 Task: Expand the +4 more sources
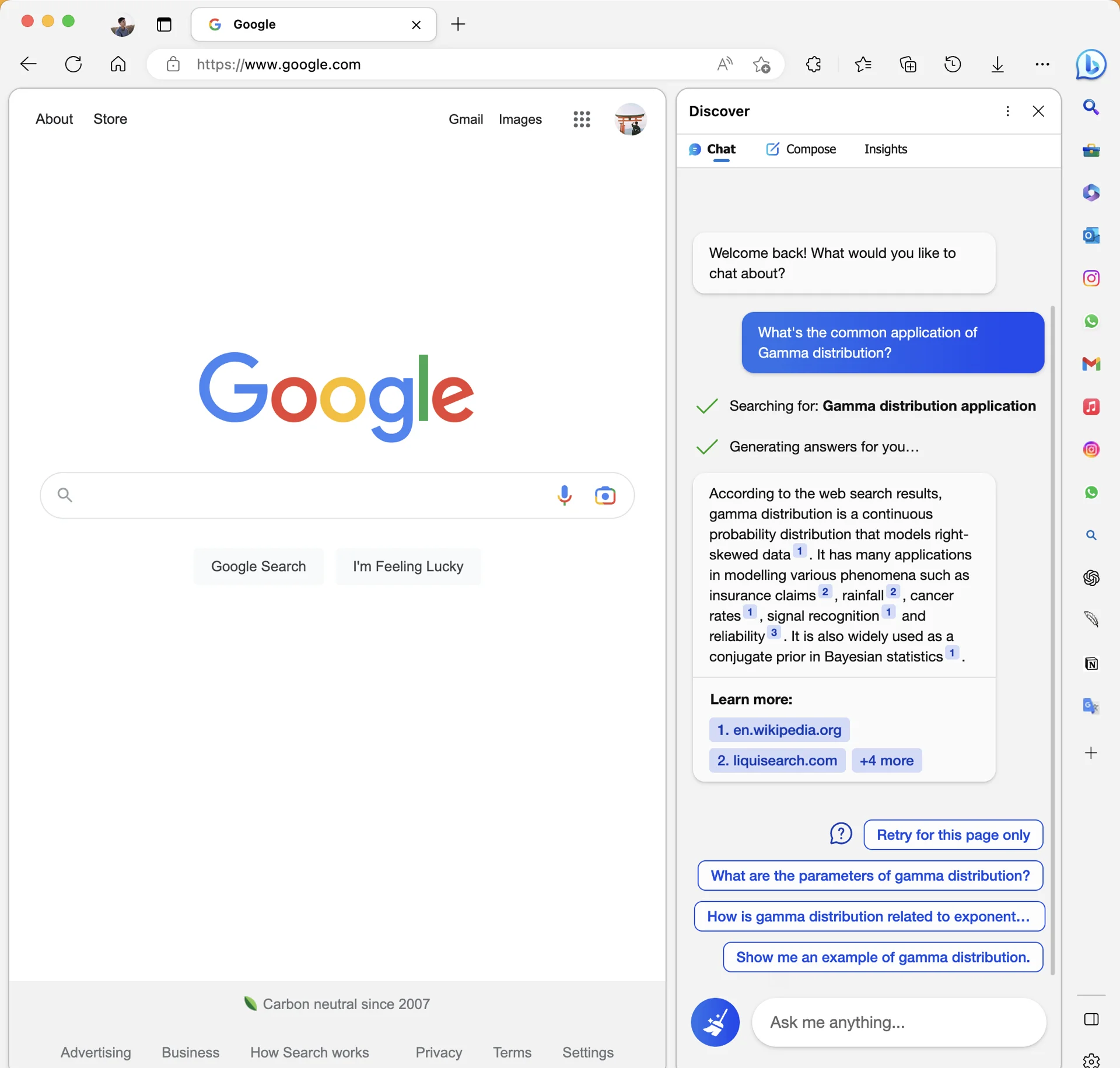point(886,760)
